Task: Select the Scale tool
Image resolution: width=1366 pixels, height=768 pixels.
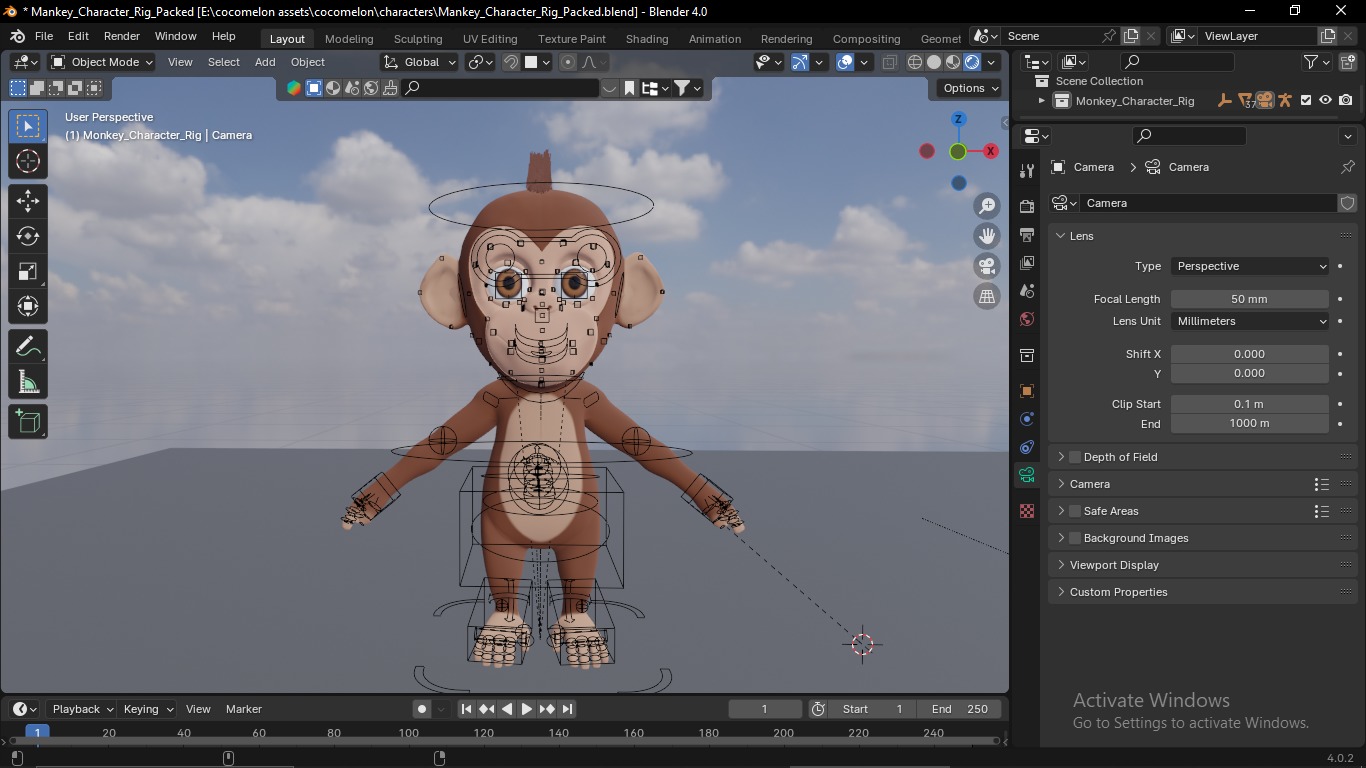Action: [28, 271]
